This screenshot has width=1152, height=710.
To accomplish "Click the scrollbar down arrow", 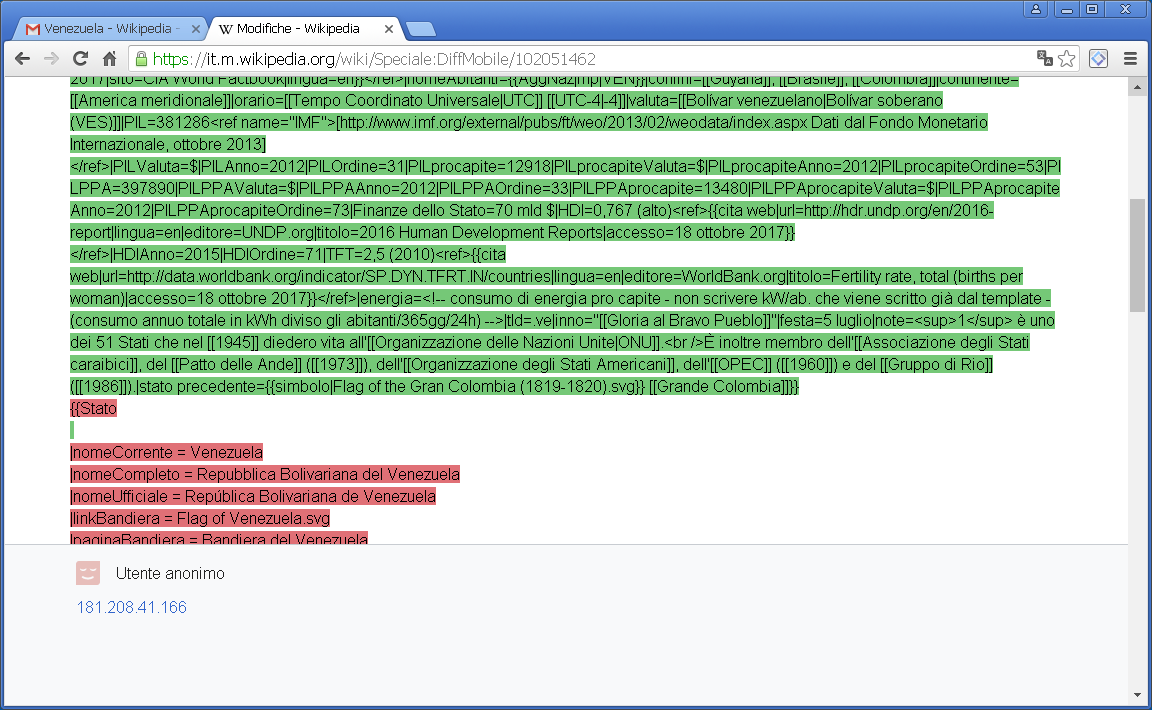I will [1137, 695].
